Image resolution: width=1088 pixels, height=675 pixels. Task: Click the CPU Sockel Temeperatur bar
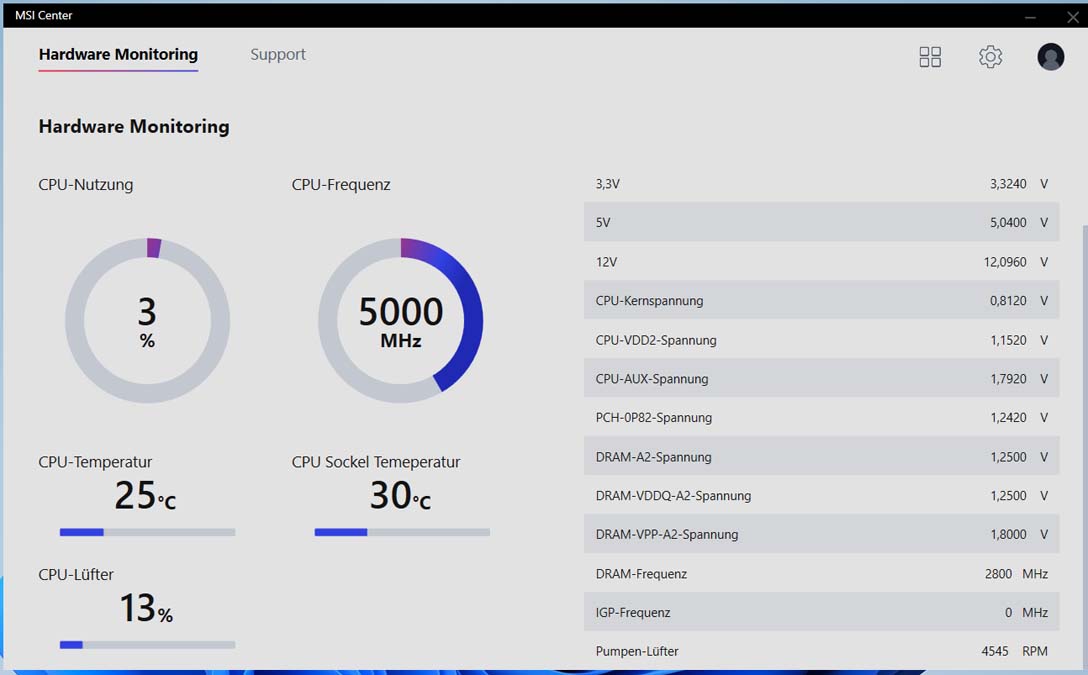(x=402, y=532)
